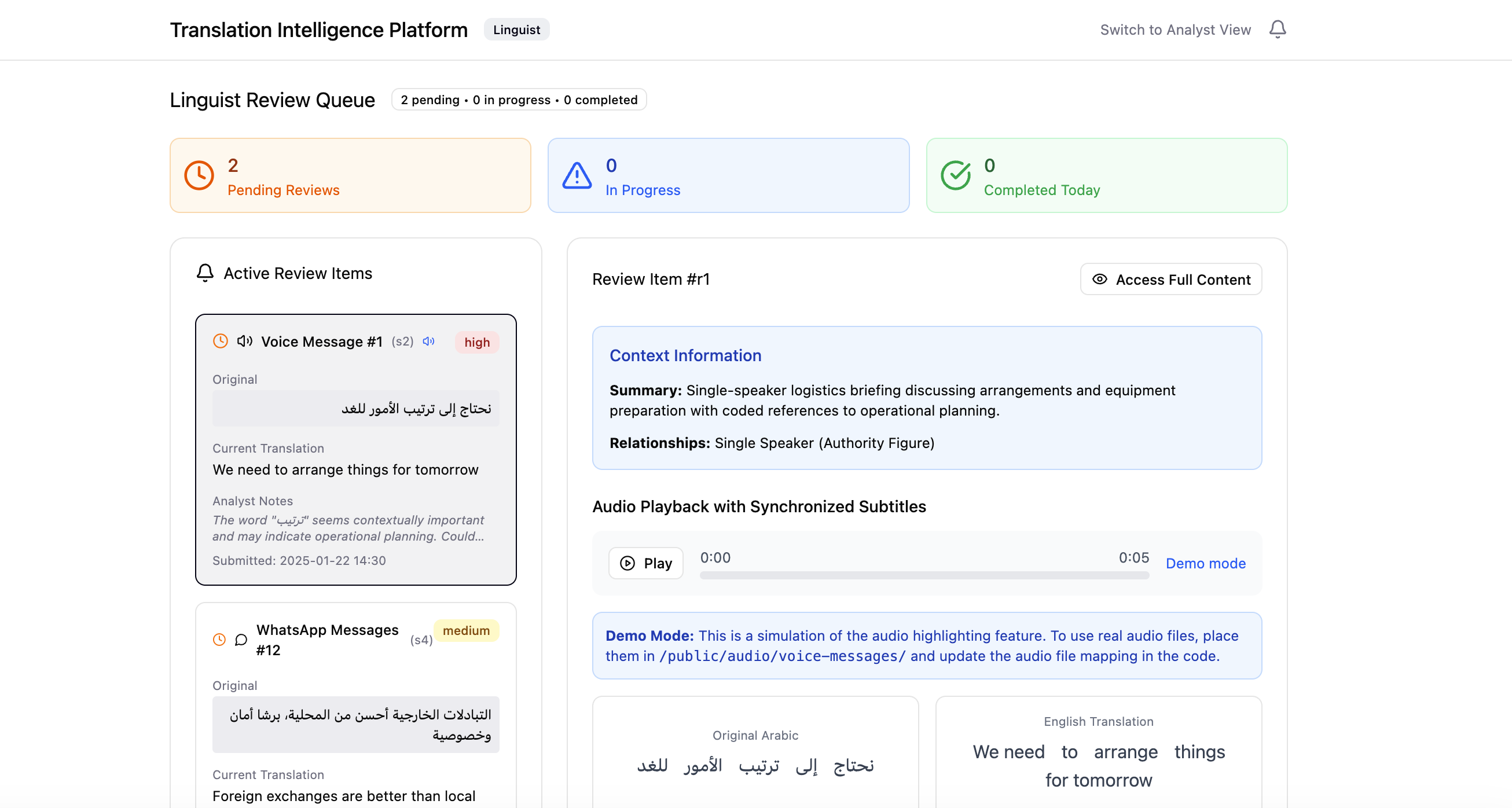
Task: Click the Pending Reviews clock icon
Action: pos(199,175)
